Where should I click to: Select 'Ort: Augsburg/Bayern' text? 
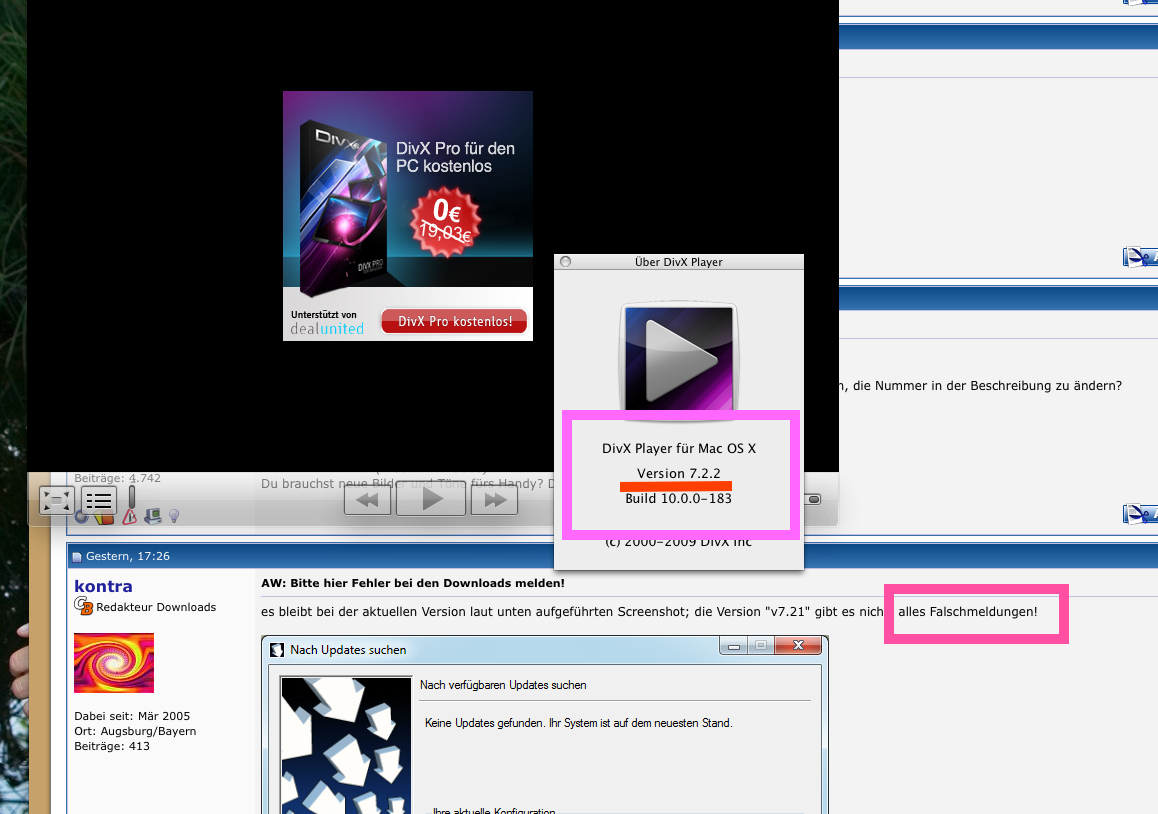point(135,731)
